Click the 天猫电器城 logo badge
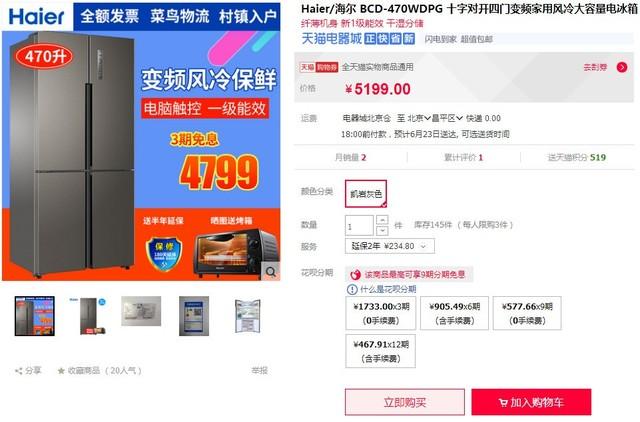 332,38
